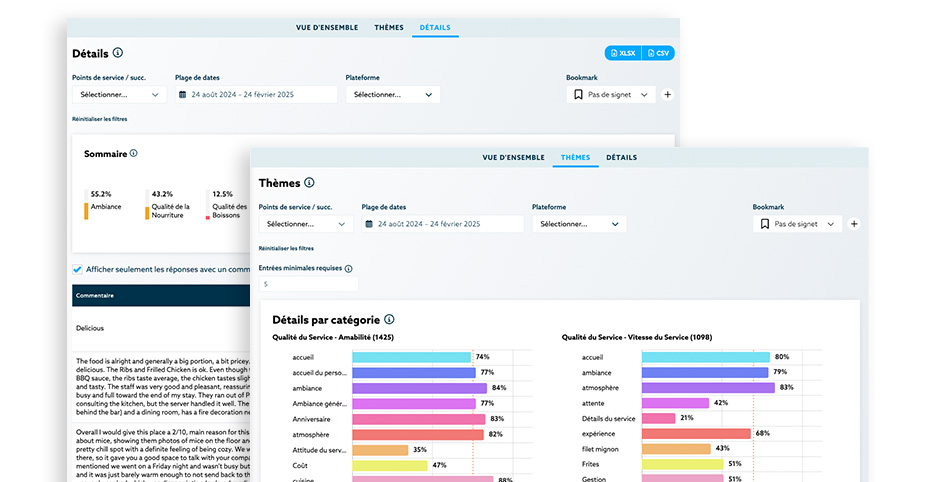Switch to VUE D'ENSEMBLE tab in Détails window
The height and width of the screenshot is (482, 930).
click(327, 27)
